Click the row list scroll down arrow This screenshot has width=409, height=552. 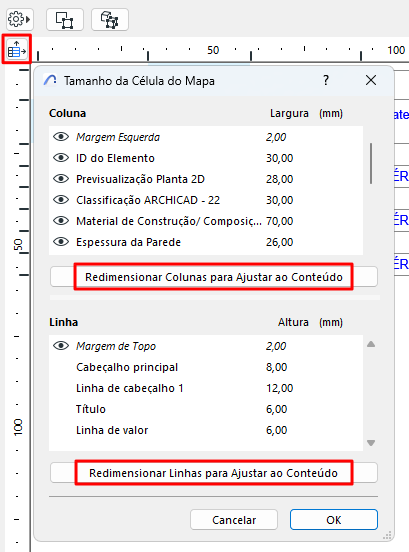pyautogui.click(x=371, y=443)
